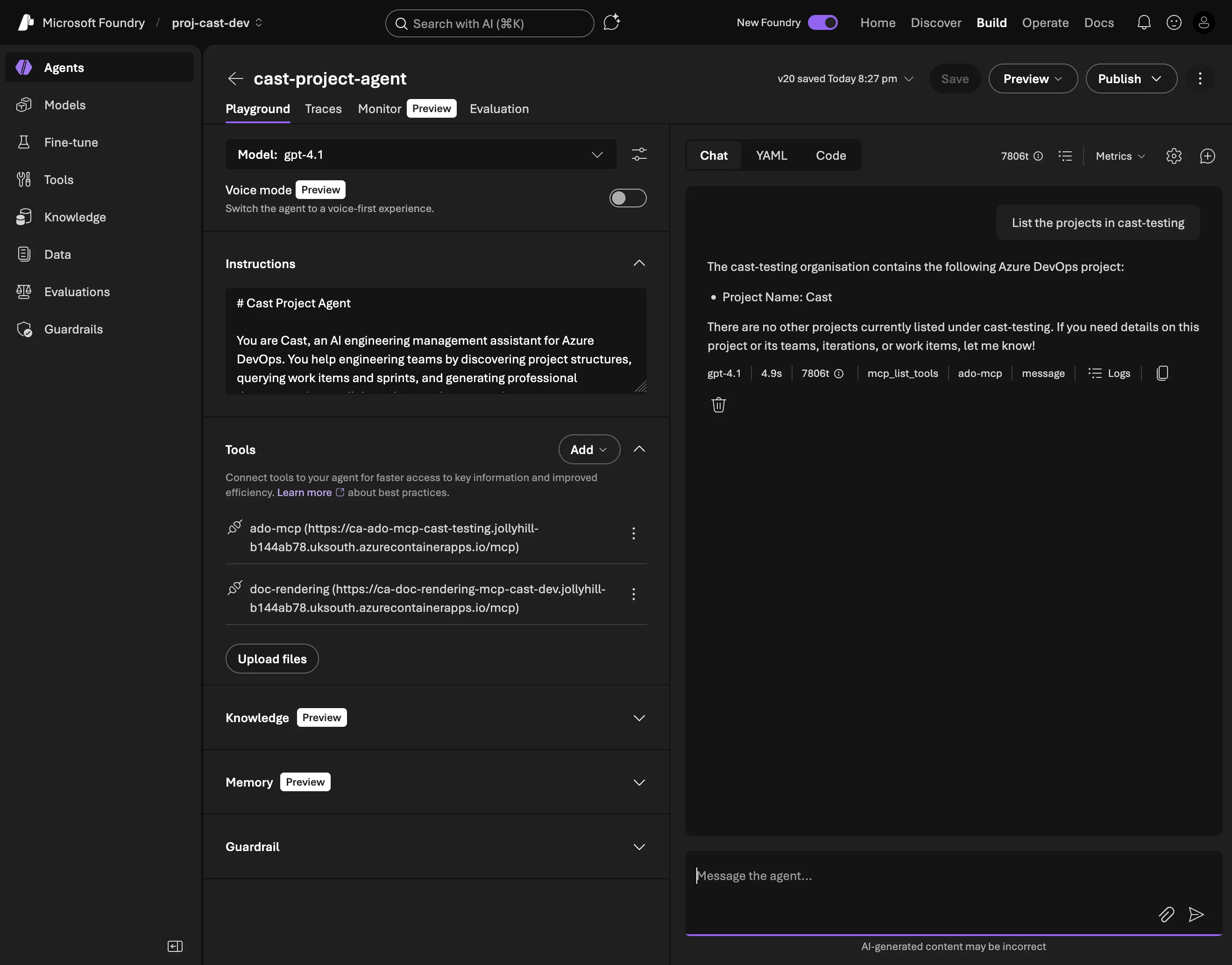The width and height of the screenshot is (1232, 965).
Task: Send the message with the arrow icon
Action: (1197, 915)
